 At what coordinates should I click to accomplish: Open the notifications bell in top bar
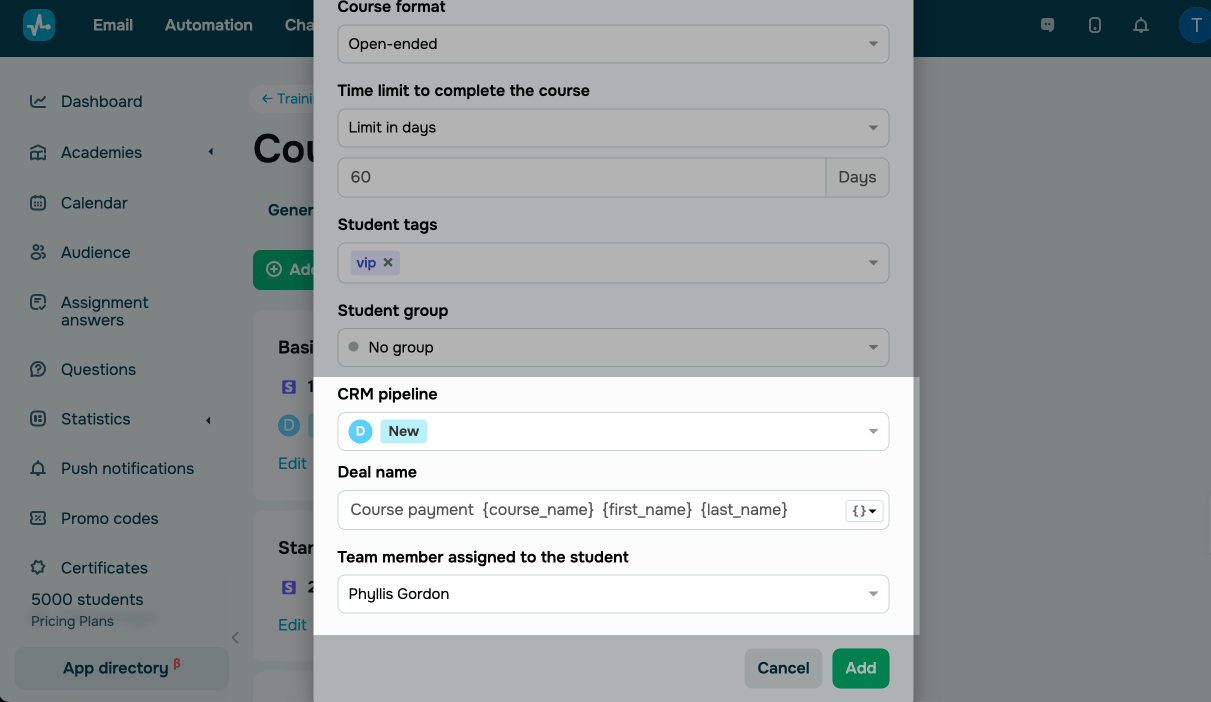(1141, 25)
